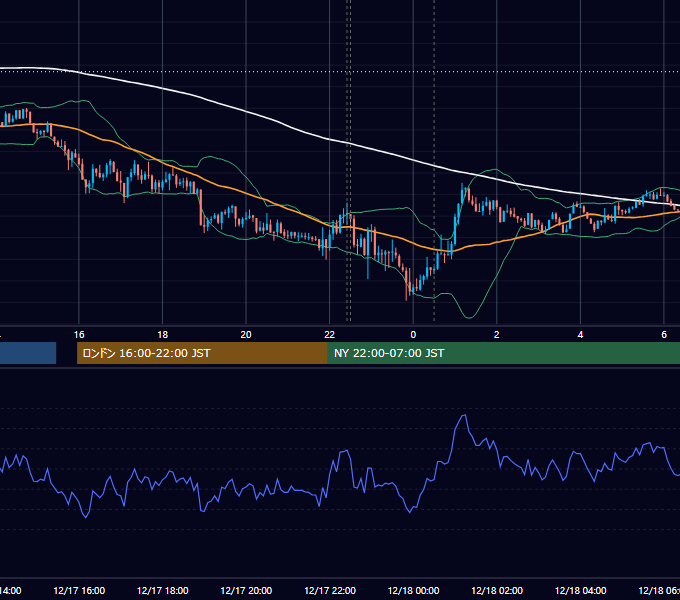The height and width of the screenshot is (600, 680).
Task: Click the 12/18 02:00 date label
Action: coord(497,590)
